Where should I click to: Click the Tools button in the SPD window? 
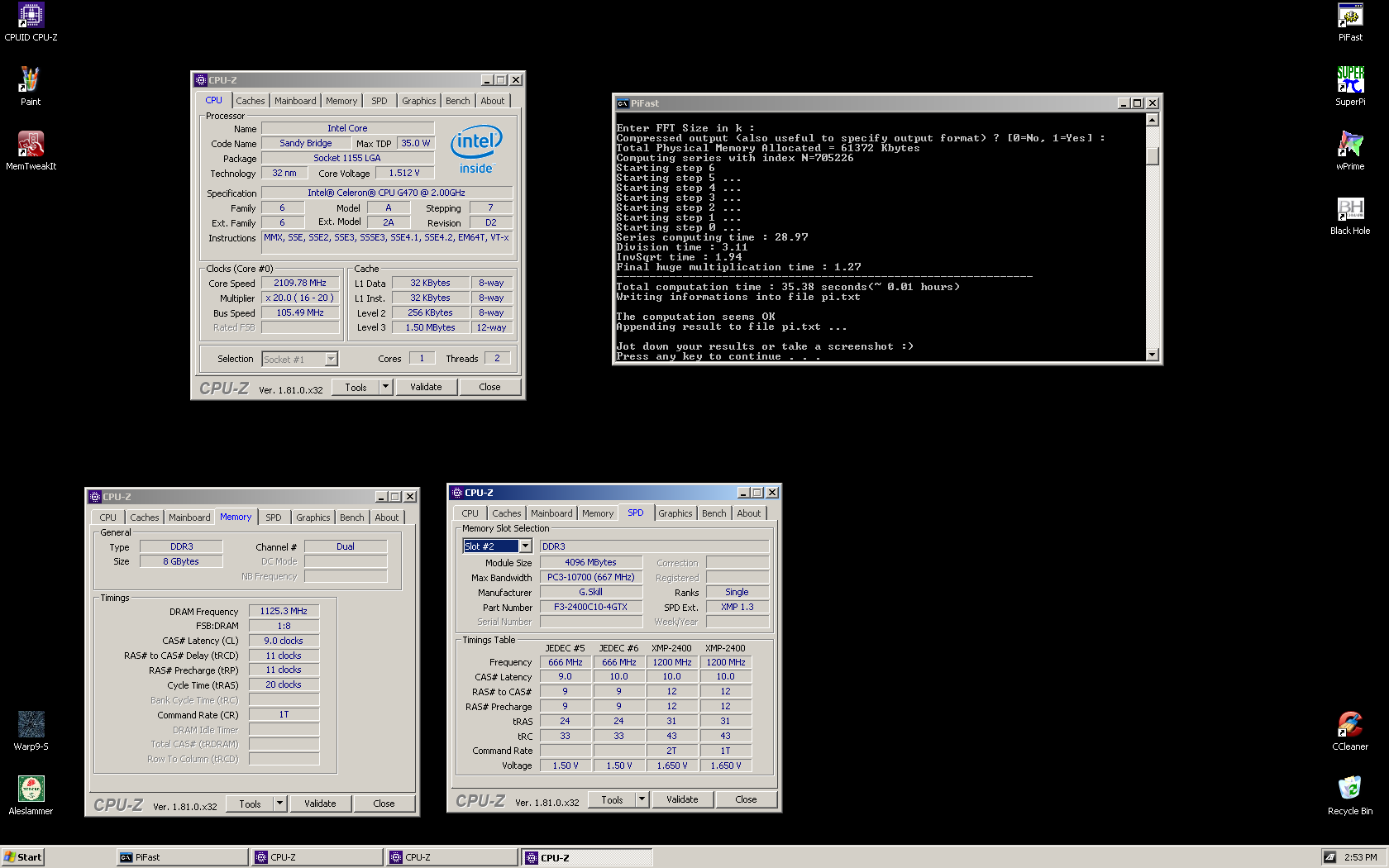613,799
